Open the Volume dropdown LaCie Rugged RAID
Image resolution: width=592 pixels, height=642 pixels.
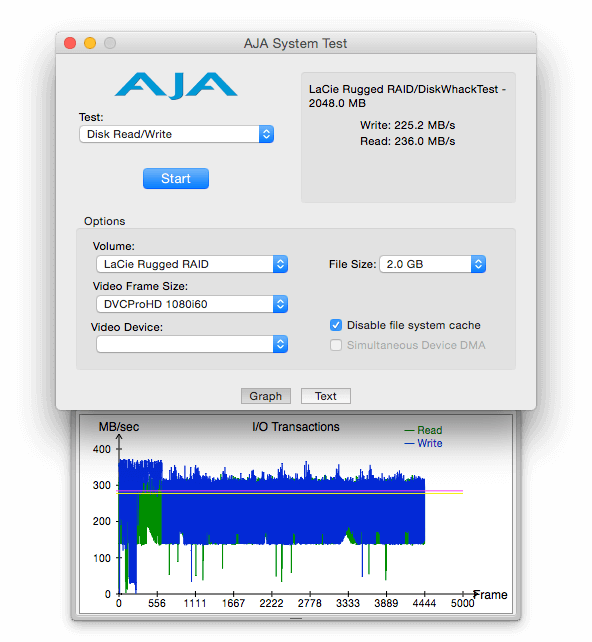tap(192, 264)
